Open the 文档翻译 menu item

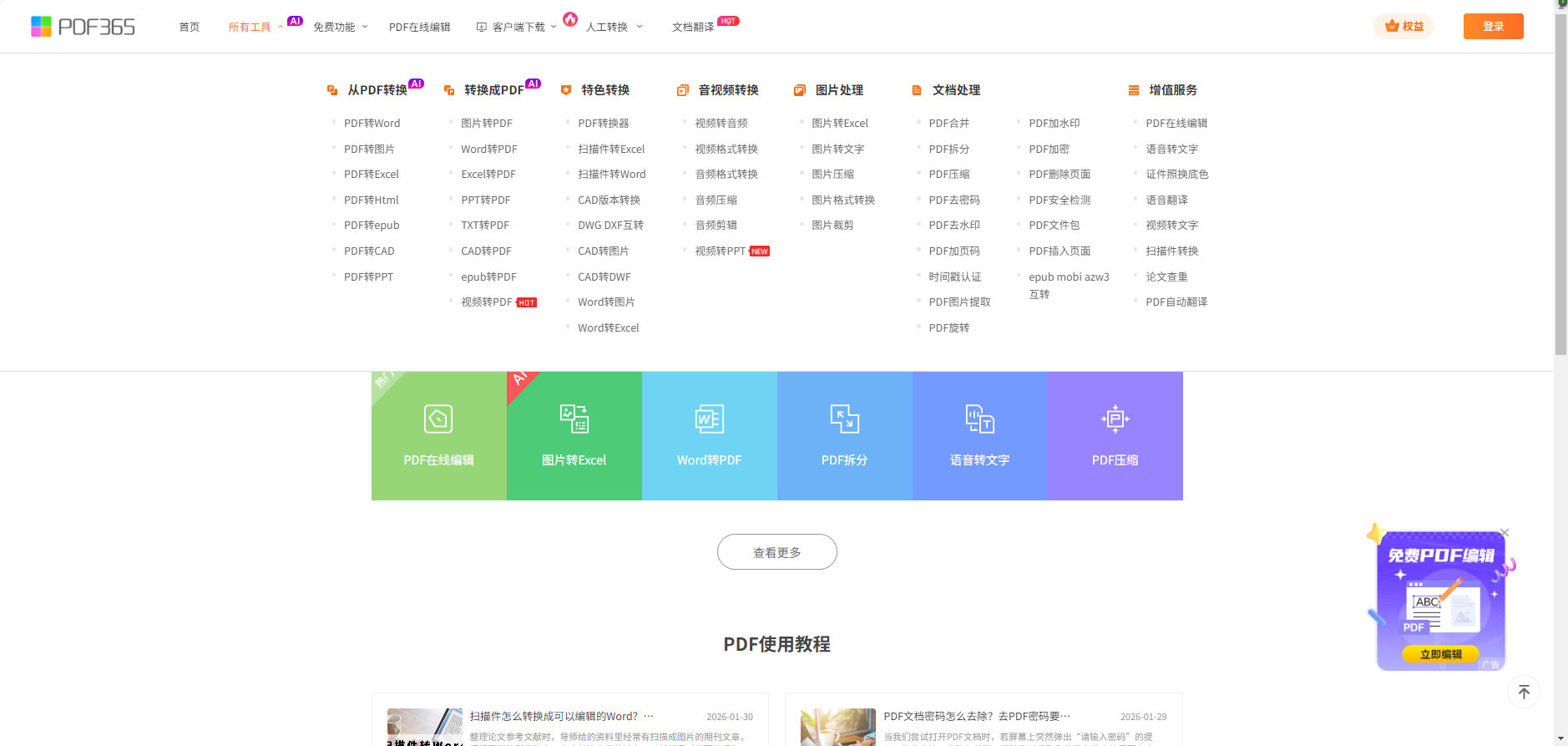[x=692, y=28]
